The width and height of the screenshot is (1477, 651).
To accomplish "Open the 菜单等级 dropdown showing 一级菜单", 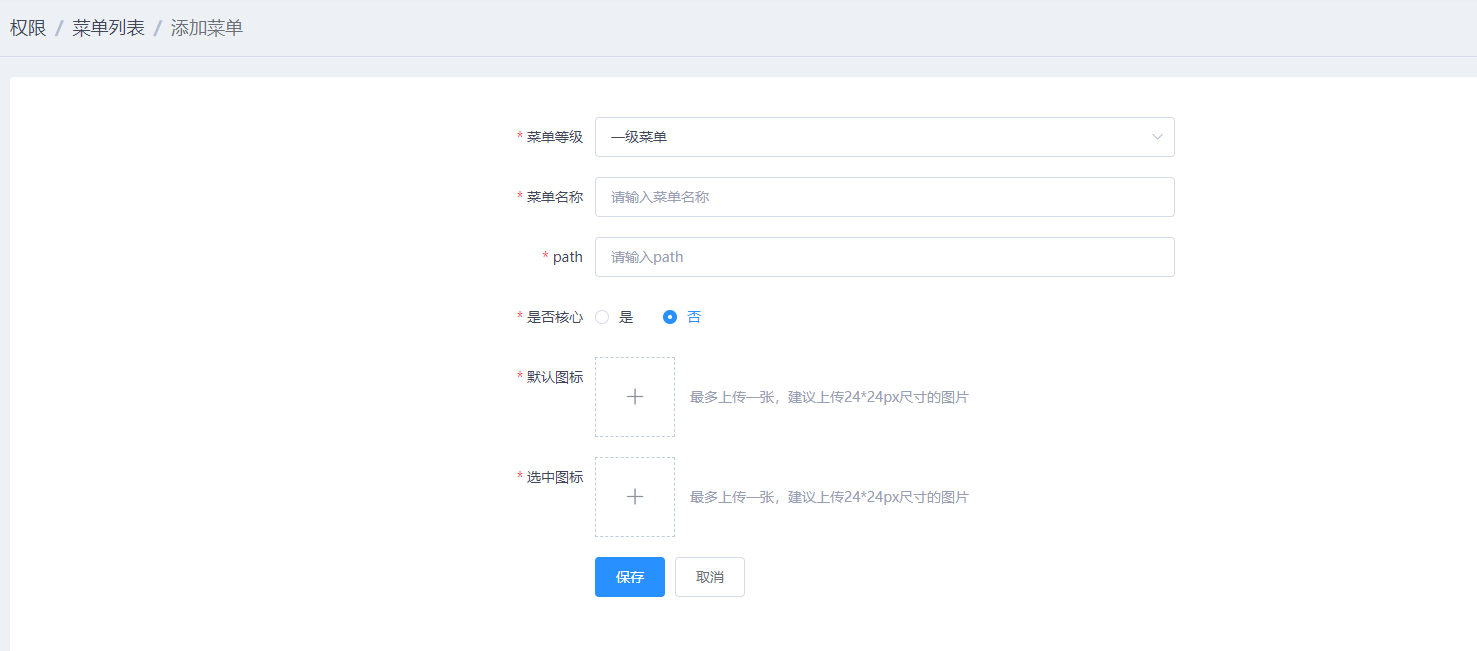I will click(x=870, y=137).
